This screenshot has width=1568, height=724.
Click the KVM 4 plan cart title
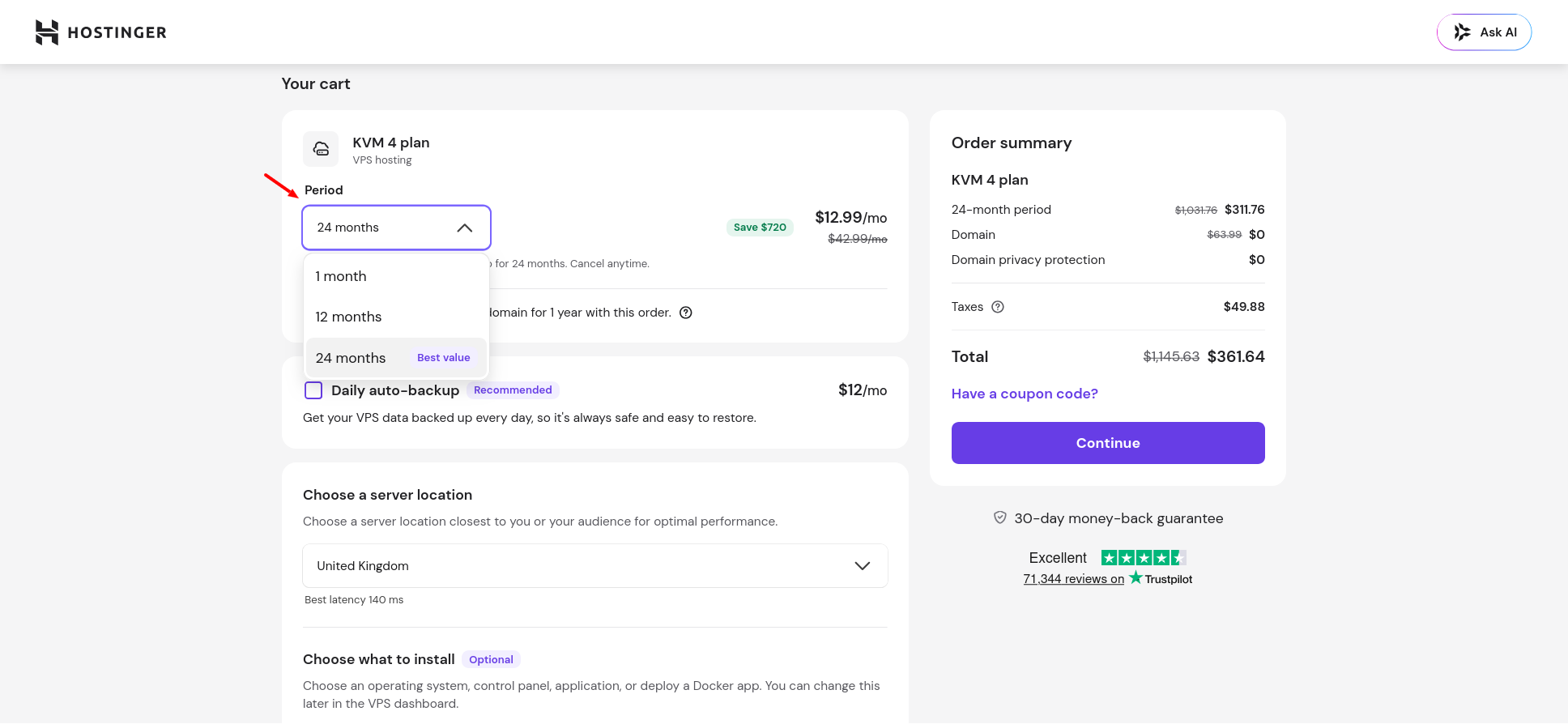pyautogui.click(x=391, y=143)
